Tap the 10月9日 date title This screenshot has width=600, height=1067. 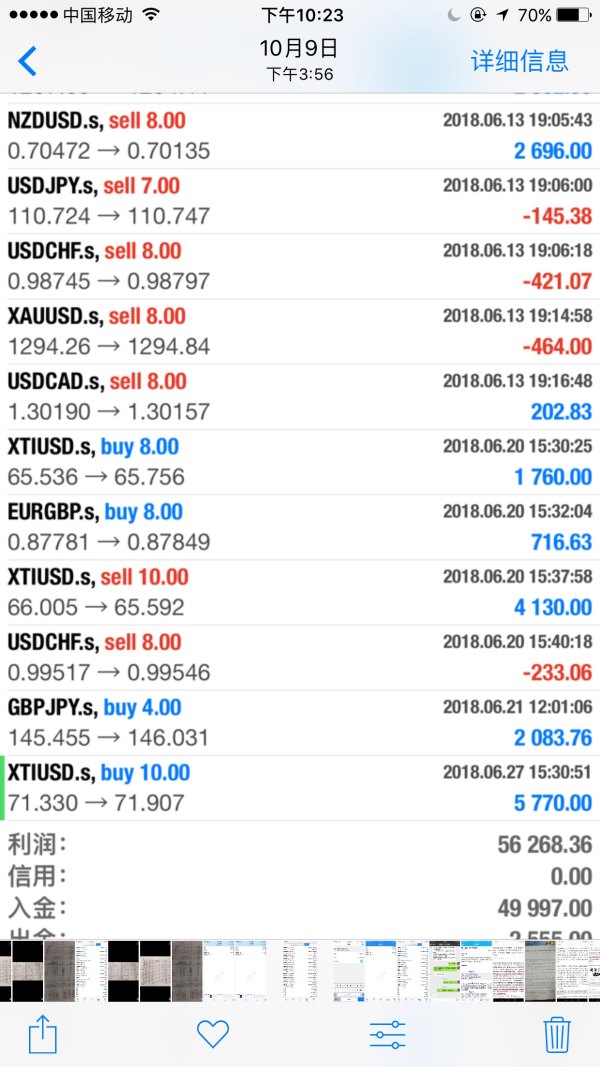point(299,48)
